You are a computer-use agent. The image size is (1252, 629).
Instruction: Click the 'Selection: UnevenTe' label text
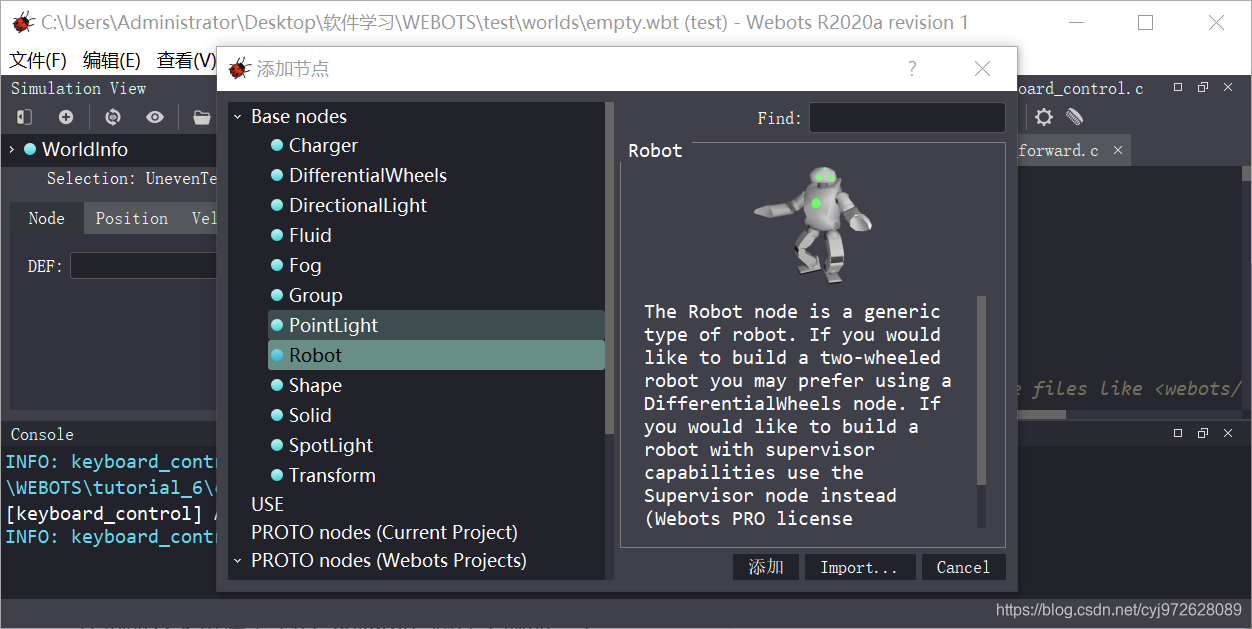(132, 179)
